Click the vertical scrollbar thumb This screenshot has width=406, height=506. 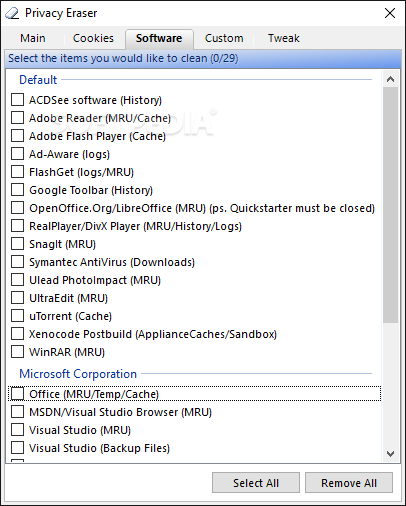[x=390, y=205]
